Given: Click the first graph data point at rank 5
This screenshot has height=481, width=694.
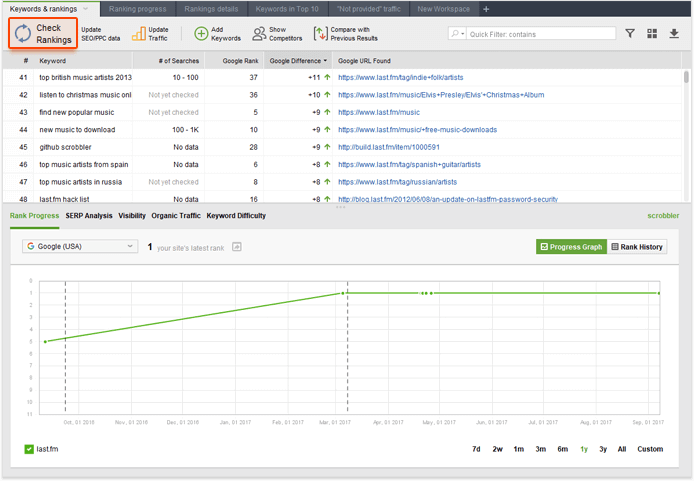Looking at the screenshot, I should (45, 342).
